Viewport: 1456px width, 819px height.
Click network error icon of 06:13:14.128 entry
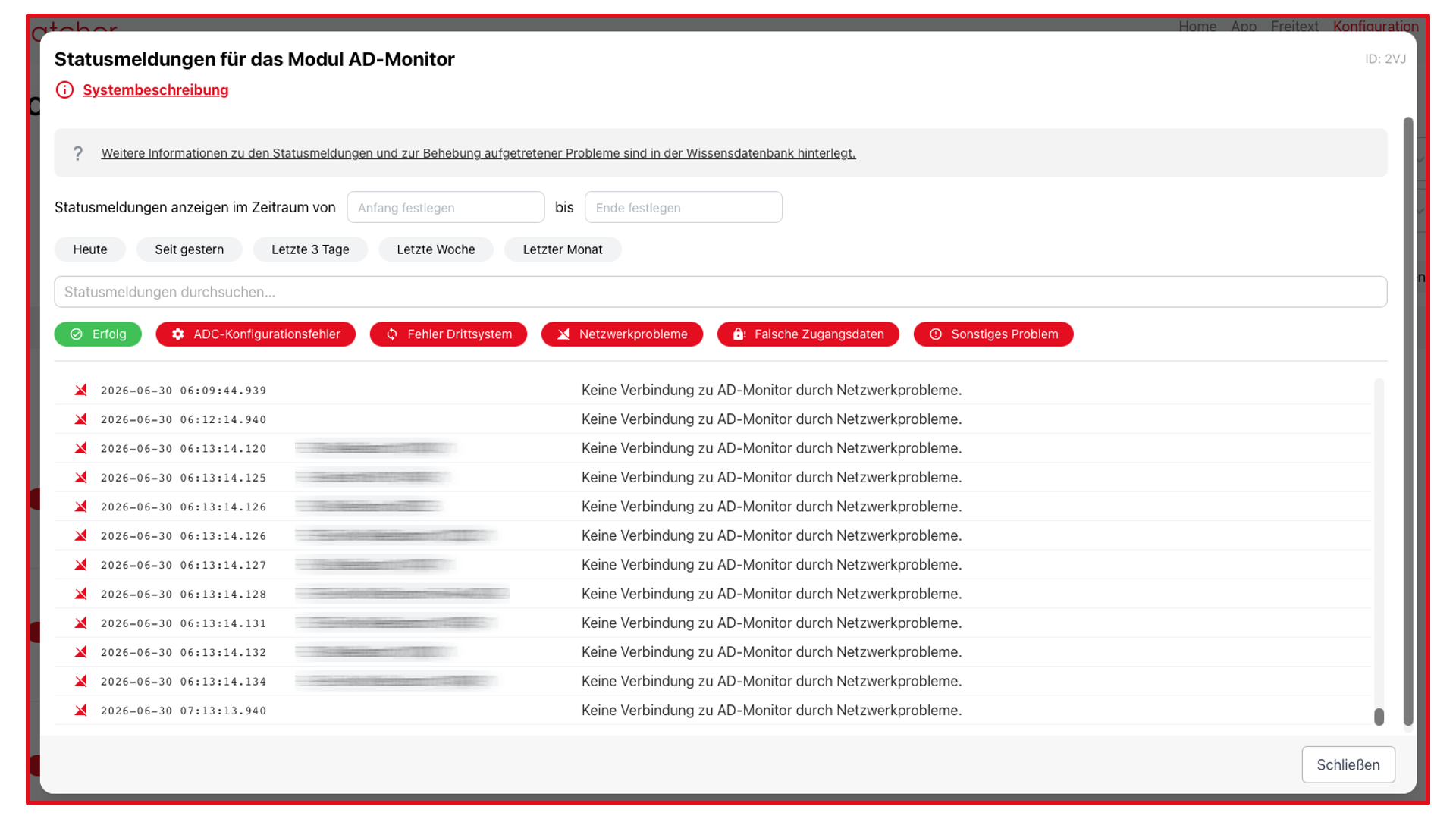point(80,594)
